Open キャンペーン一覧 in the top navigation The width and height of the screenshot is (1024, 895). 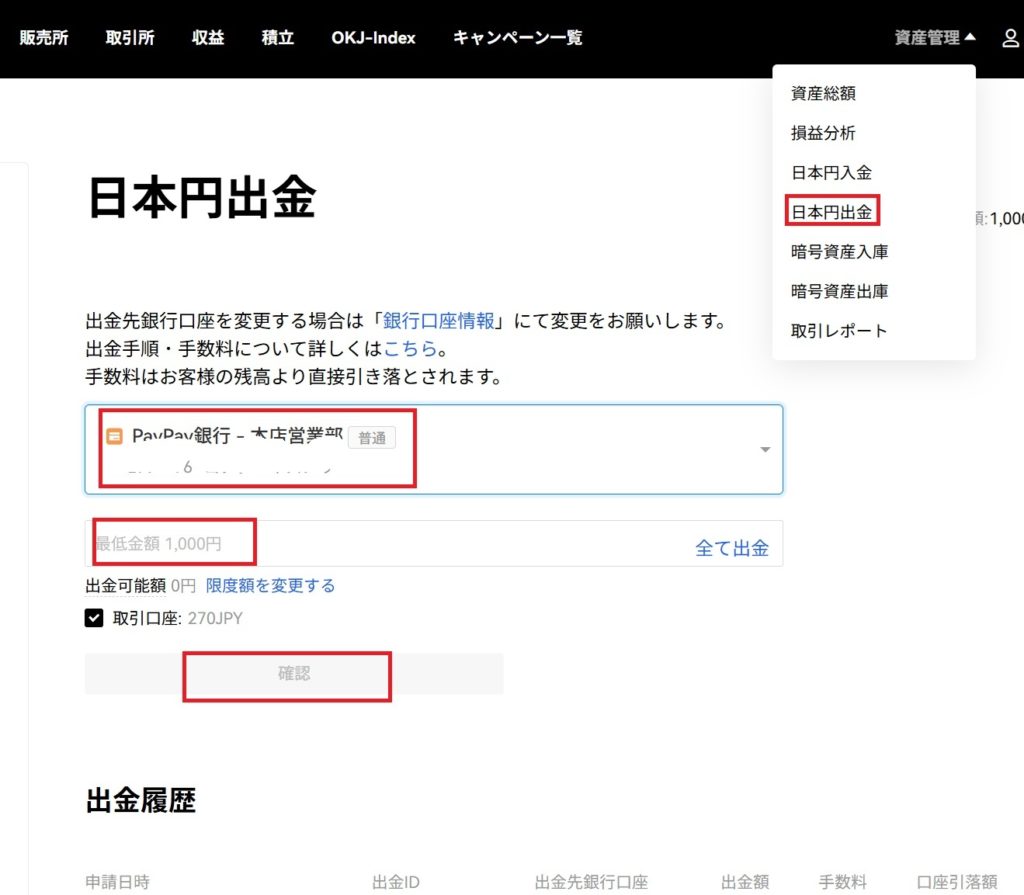point(517,38)
